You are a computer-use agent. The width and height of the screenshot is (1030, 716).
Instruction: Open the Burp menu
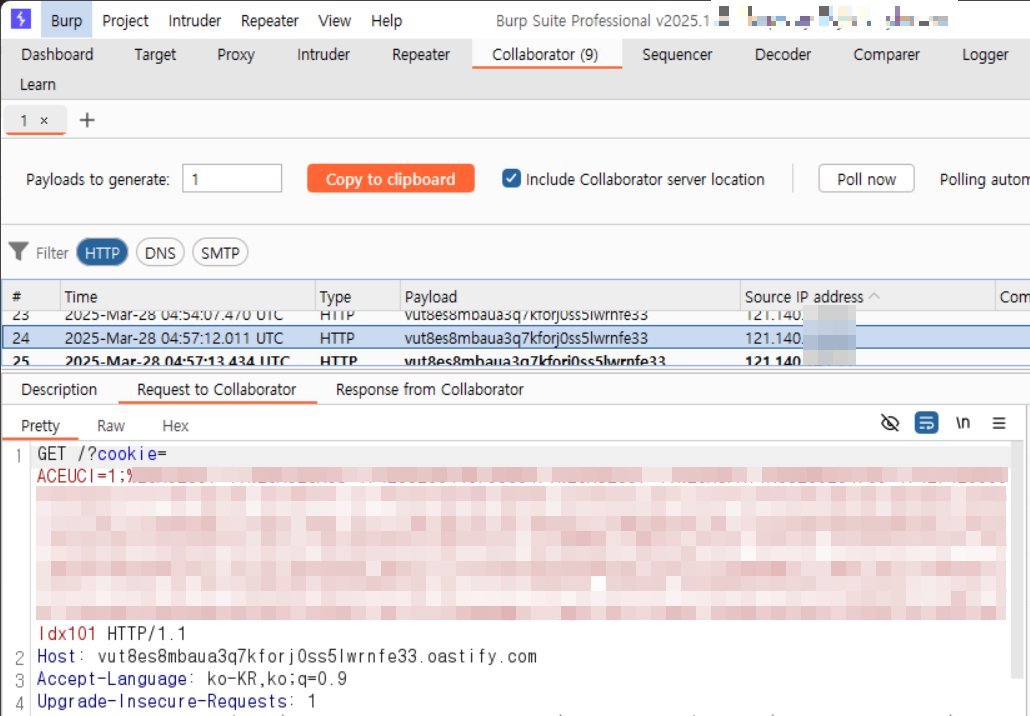66,20
